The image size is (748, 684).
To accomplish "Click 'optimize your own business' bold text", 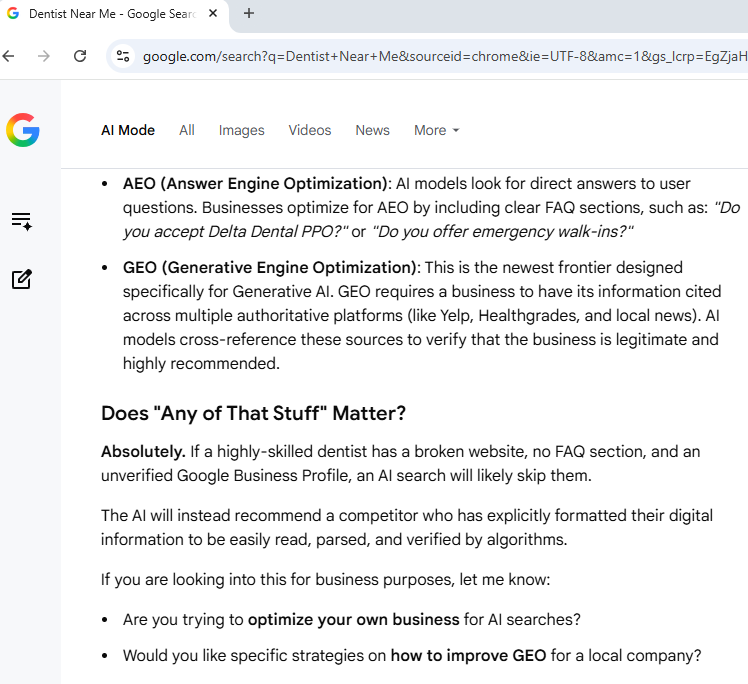I will [353, 620].
